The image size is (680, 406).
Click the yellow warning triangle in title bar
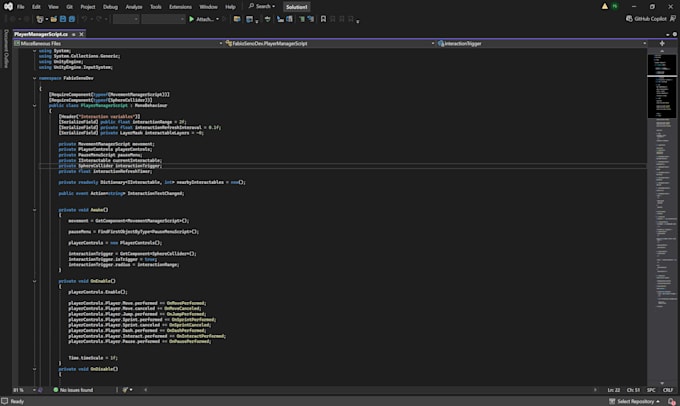[605, 7]
